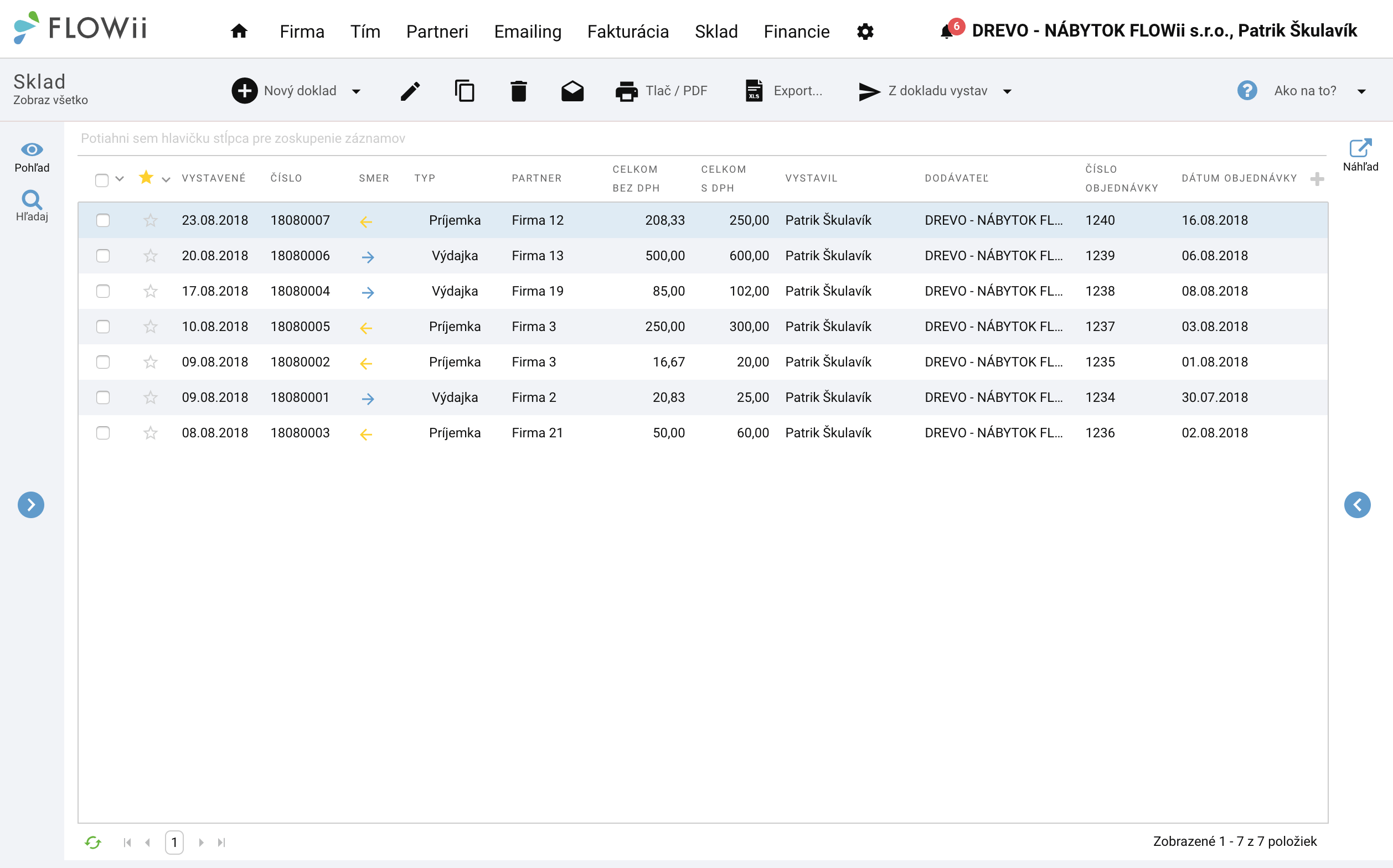The image size is (1393, 868).
Task: Check the row for document 18080006
Action: (103, 255)
